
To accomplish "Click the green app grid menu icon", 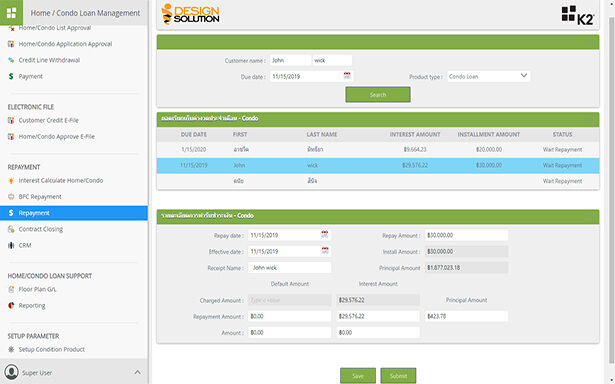I will (11, 13).
